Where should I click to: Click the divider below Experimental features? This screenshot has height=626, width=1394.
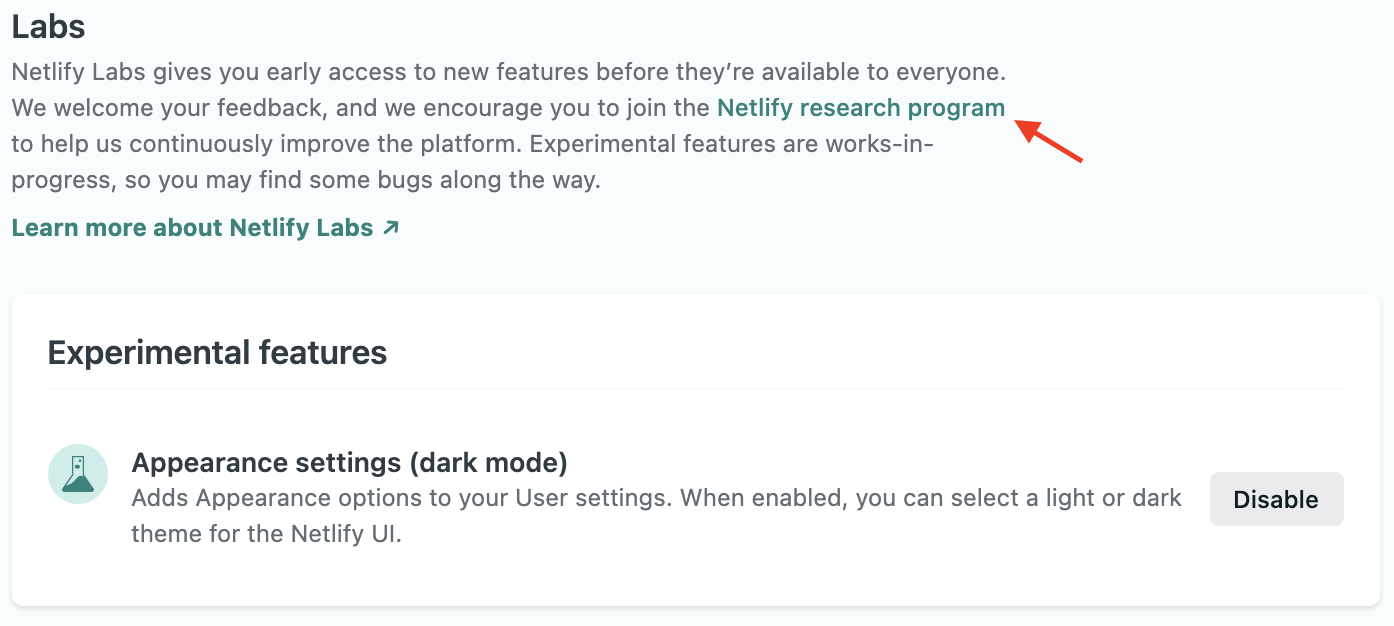tap(695, 389)
